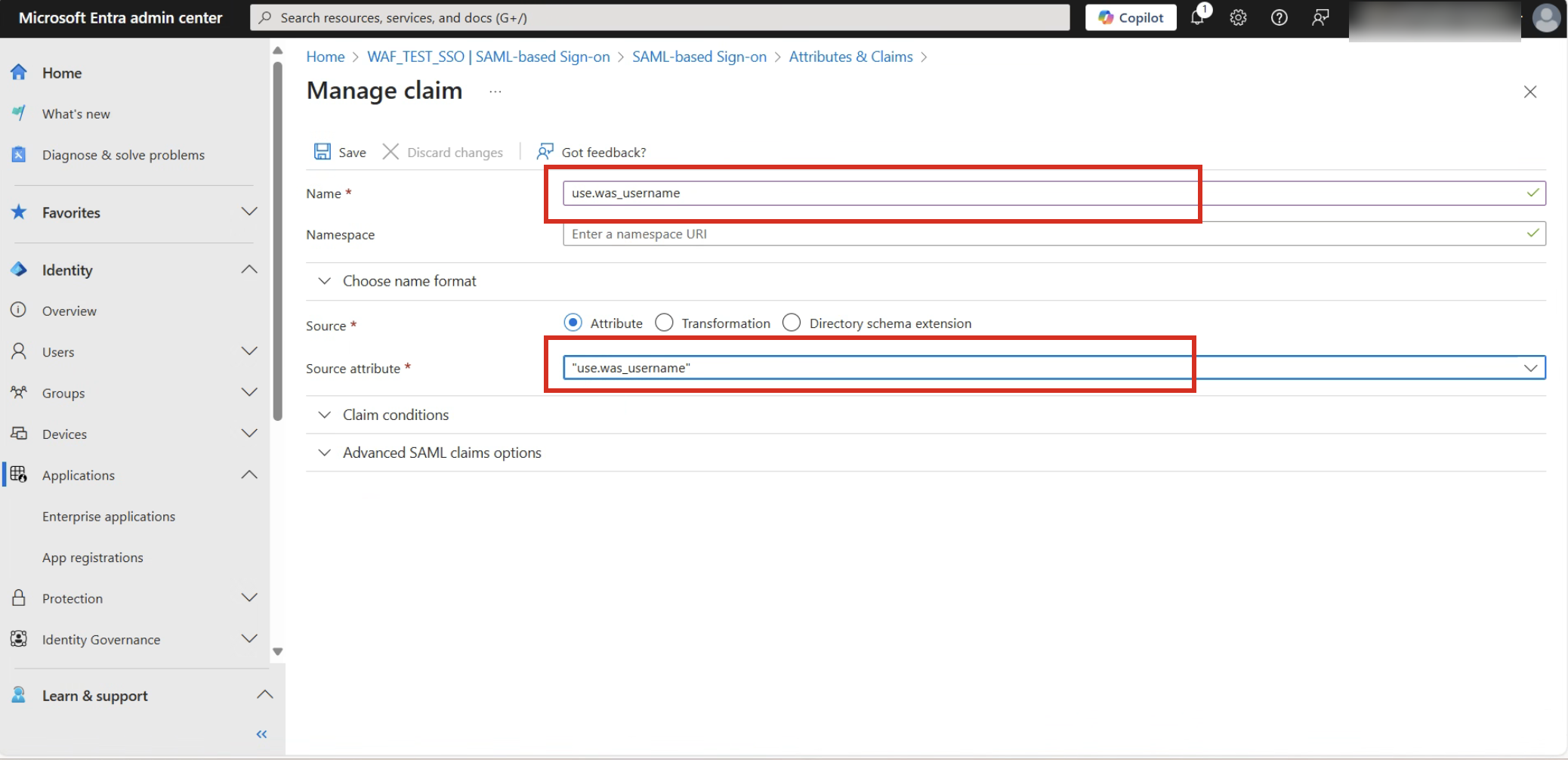This screenshot has height=760, width=1568.
Task: Expand the Protection chevron
Action: click(x=249, y=598)
